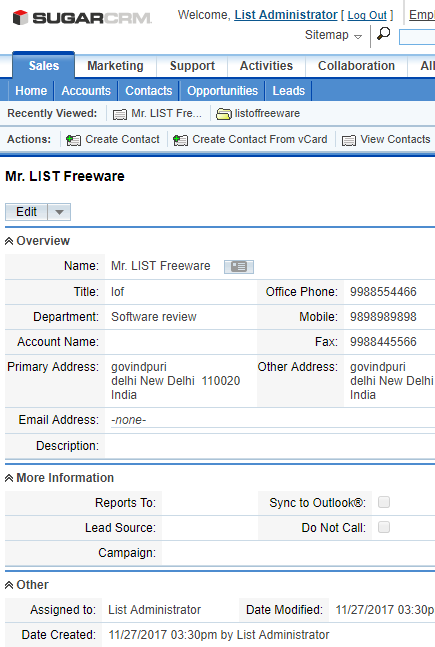Image resolution: width=435 pixels, height=647 pixels.
Task: Click the Mobile number 9898989898
Action: (x=383, y=317)
